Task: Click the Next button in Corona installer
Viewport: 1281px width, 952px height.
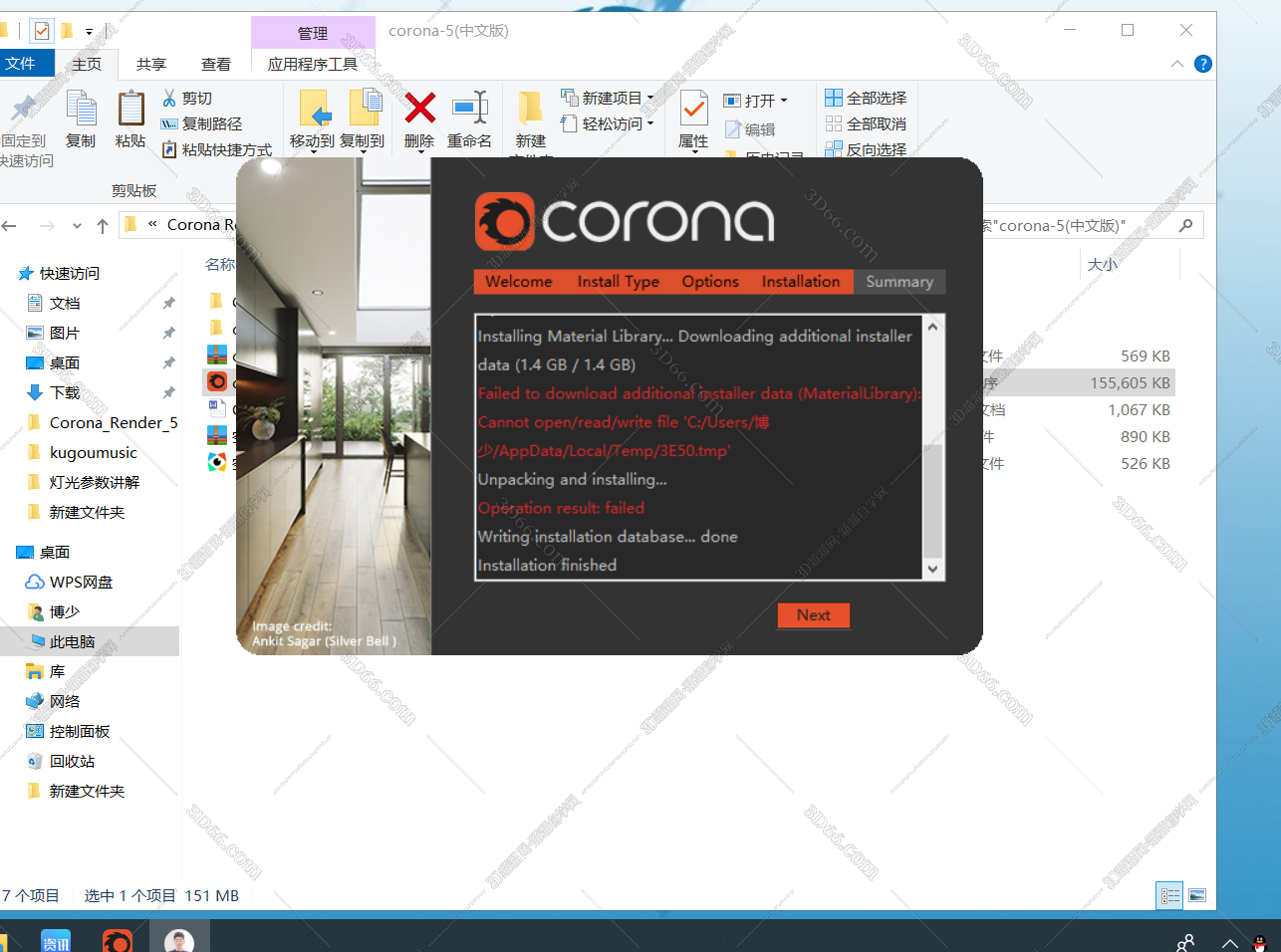Action: coord(814,615)
